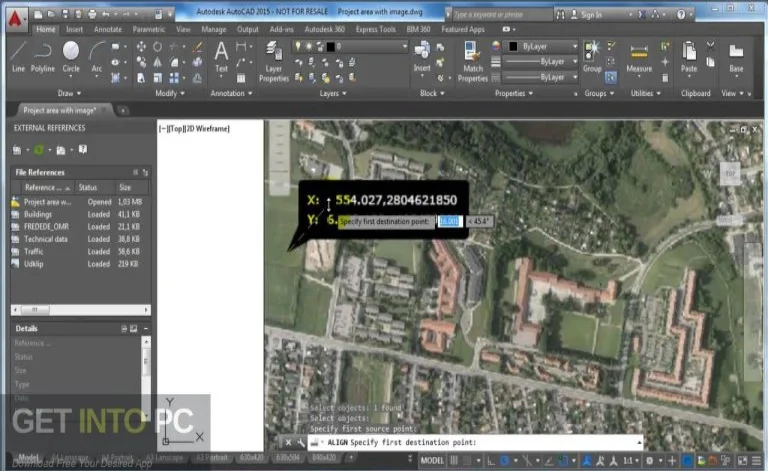Click the Help question mark icon
Screen dimensions: 768x471
coord(681,15)
